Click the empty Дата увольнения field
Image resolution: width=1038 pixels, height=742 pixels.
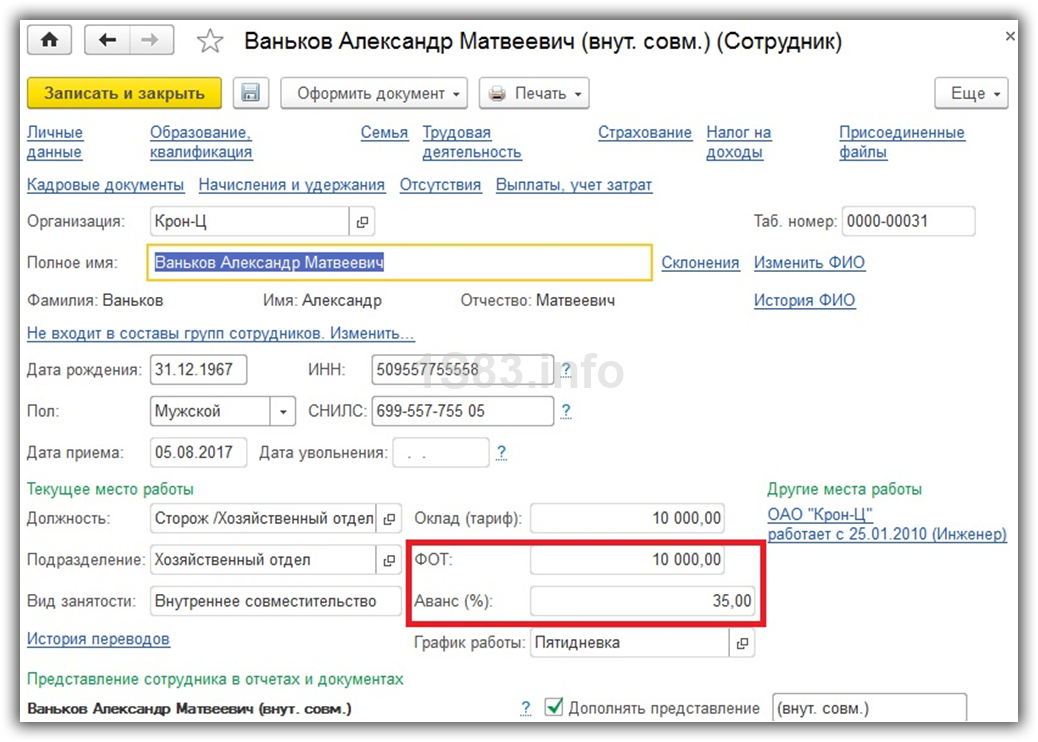click(441, 453)
